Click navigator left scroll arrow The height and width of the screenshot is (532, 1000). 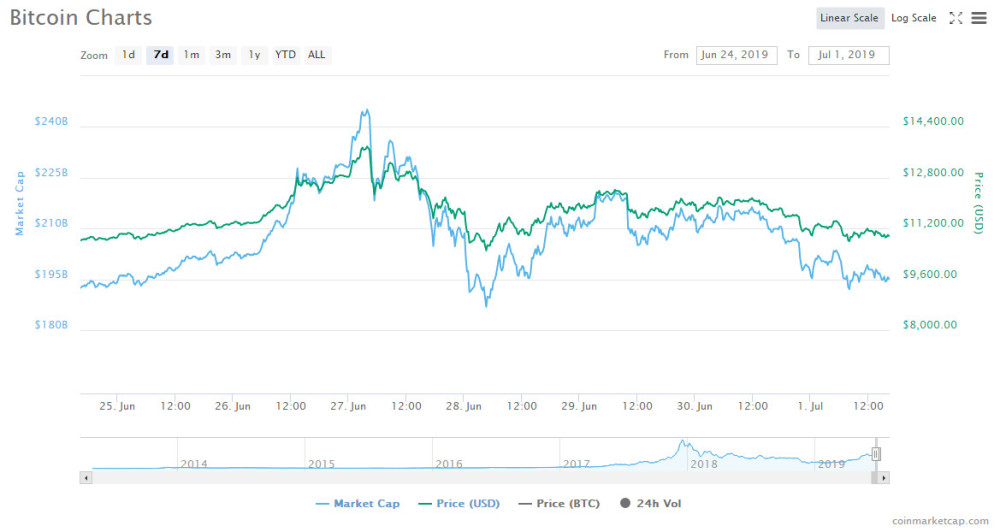[x=85, y=478]
